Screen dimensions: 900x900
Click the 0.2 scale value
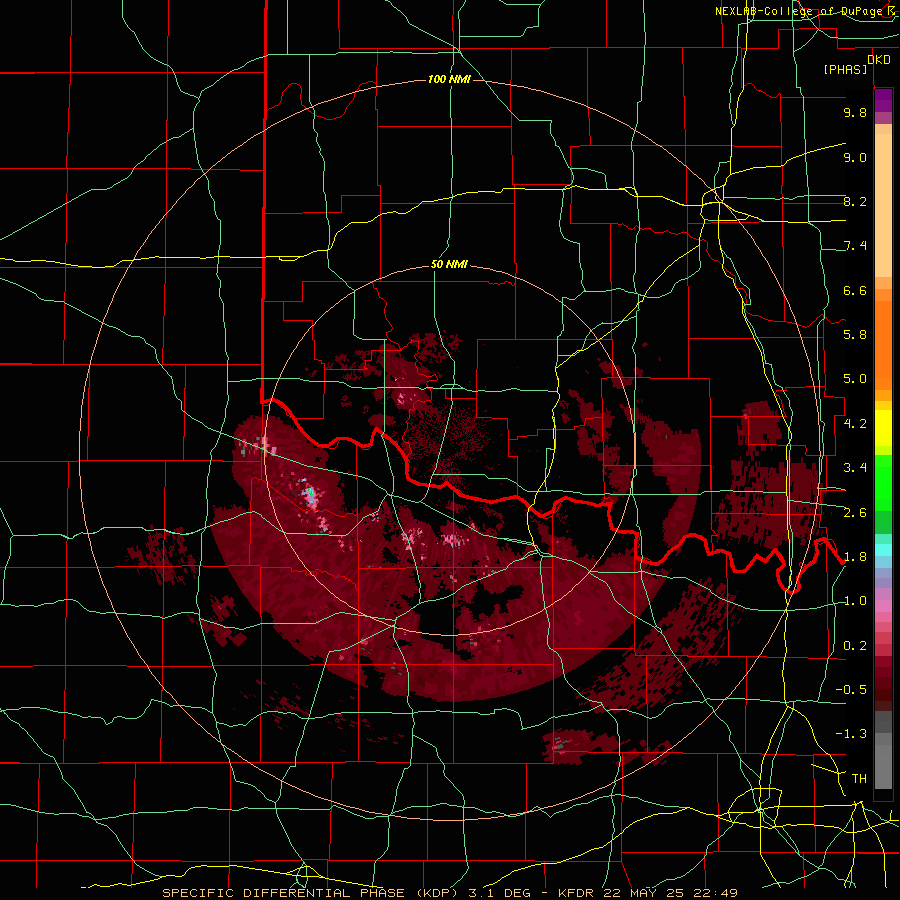(855, 646)
